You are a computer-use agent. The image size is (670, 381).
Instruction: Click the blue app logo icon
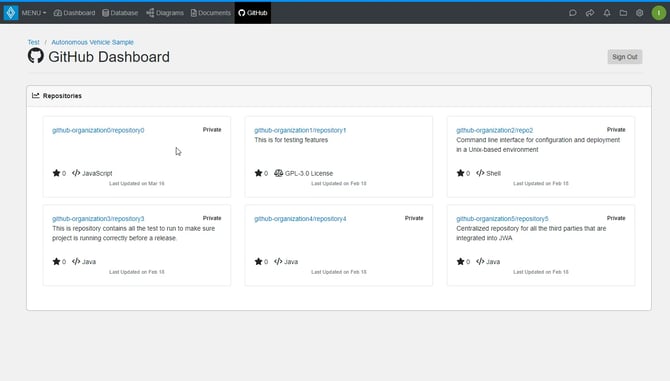(x=11, y=13)
